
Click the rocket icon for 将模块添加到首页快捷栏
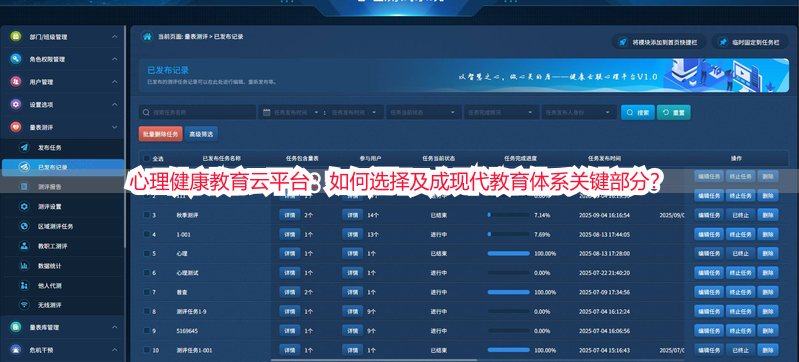(x=622, y=42)
